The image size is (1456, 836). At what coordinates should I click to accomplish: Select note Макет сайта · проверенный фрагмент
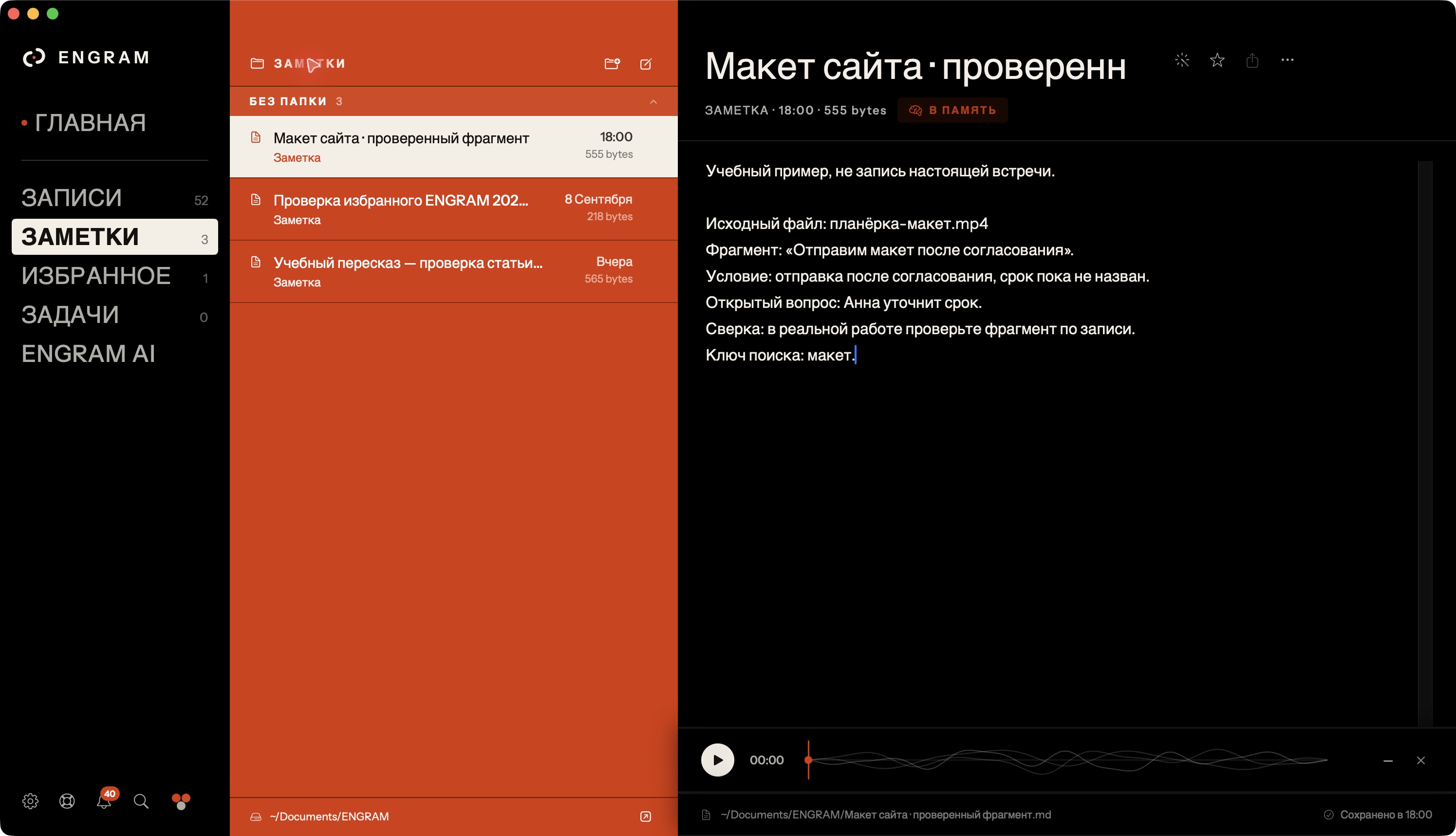[x=453, y=147]
